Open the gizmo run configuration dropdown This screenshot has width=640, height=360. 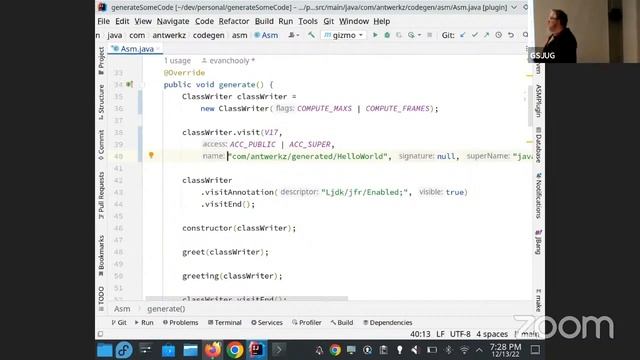tap(343, 35)
